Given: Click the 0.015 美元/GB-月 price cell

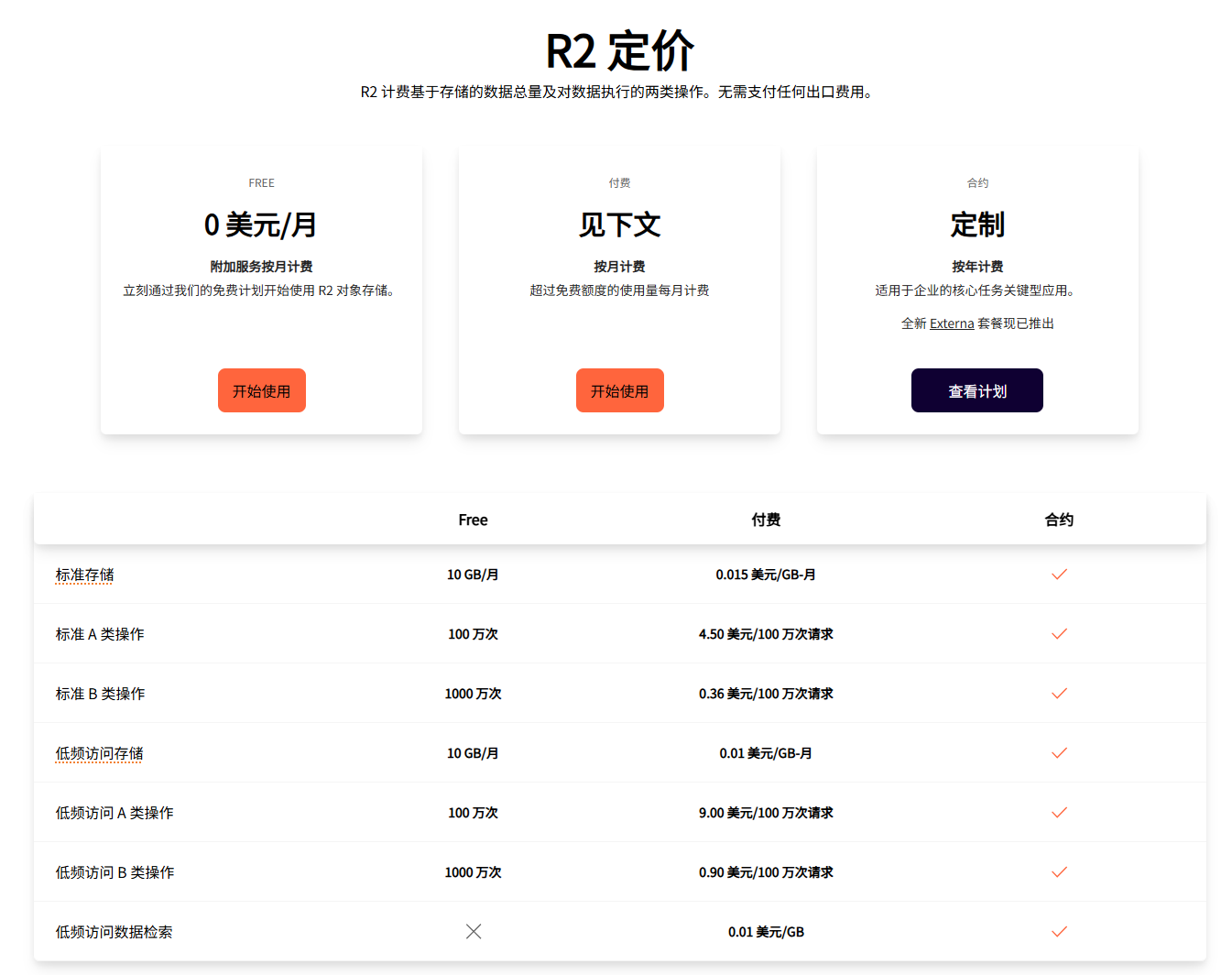Looking at the screenshot, I should pos(766,575).
